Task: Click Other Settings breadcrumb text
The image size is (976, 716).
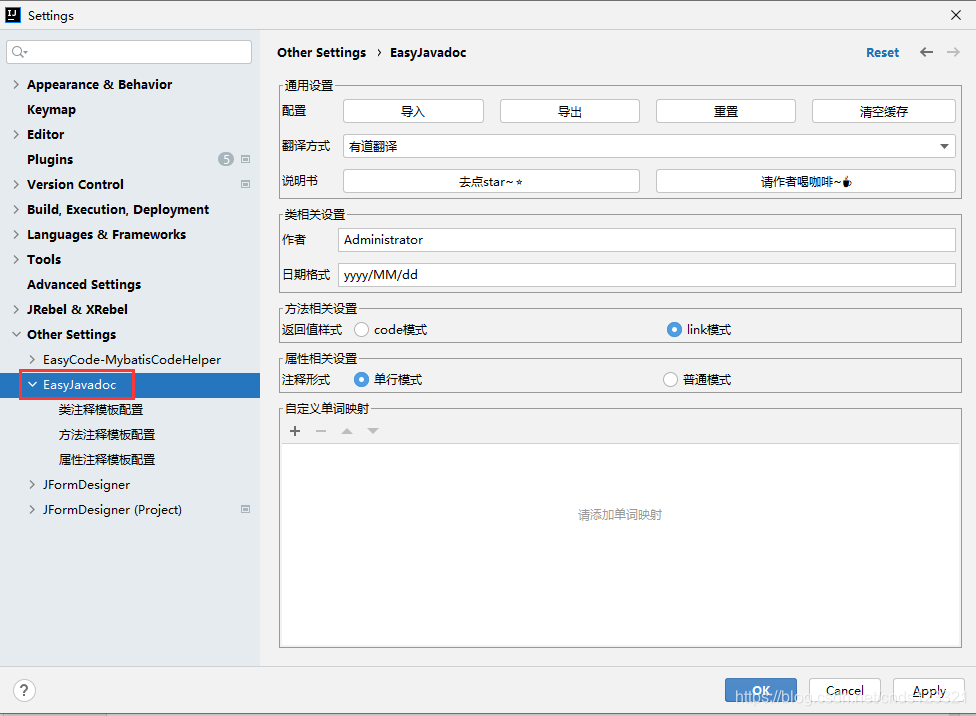Action: click(321, 52)
